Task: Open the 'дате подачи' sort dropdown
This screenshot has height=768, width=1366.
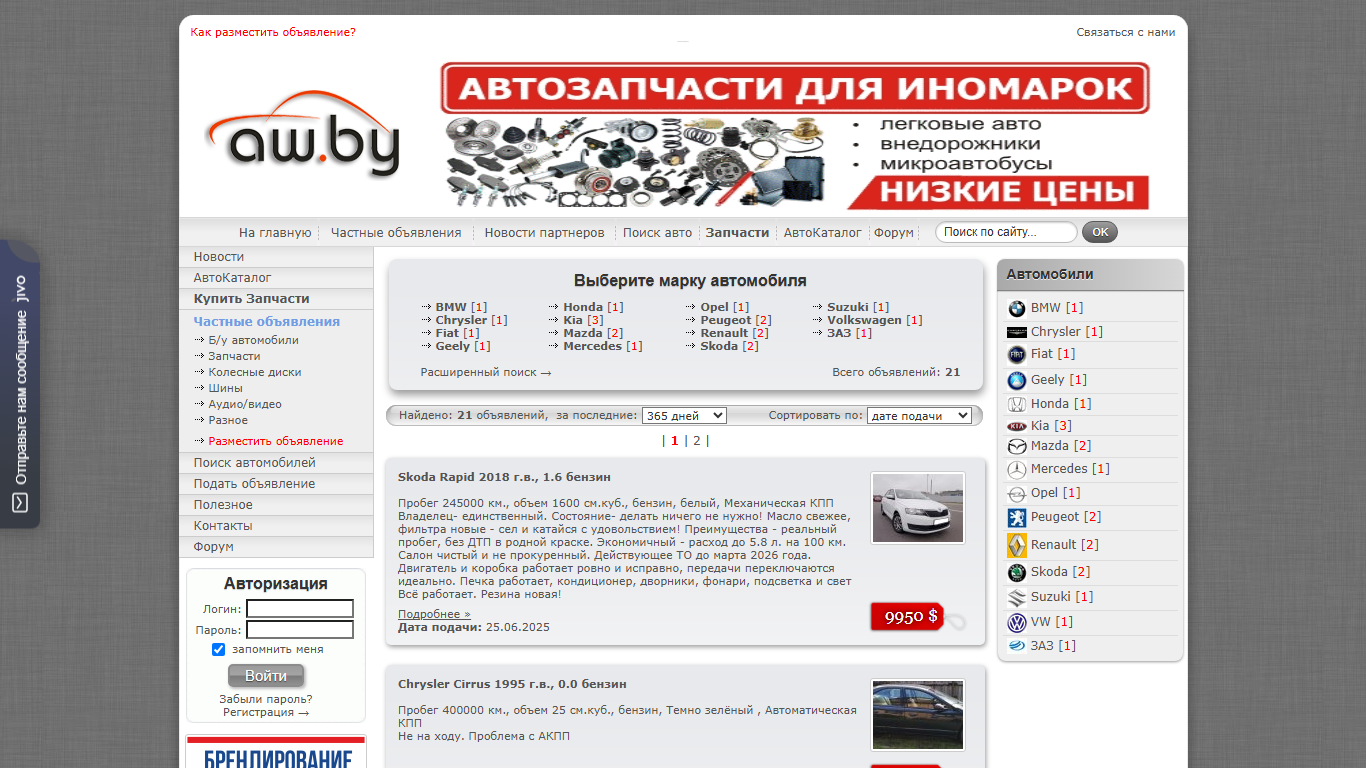Action: pyautogui.click(x=919, y=416)
